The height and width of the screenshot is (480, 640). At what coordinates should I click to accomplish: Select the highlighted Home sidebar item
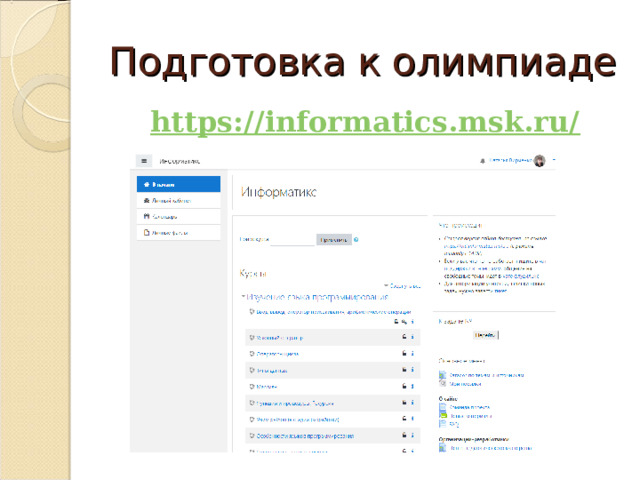(x=178, y=184)
